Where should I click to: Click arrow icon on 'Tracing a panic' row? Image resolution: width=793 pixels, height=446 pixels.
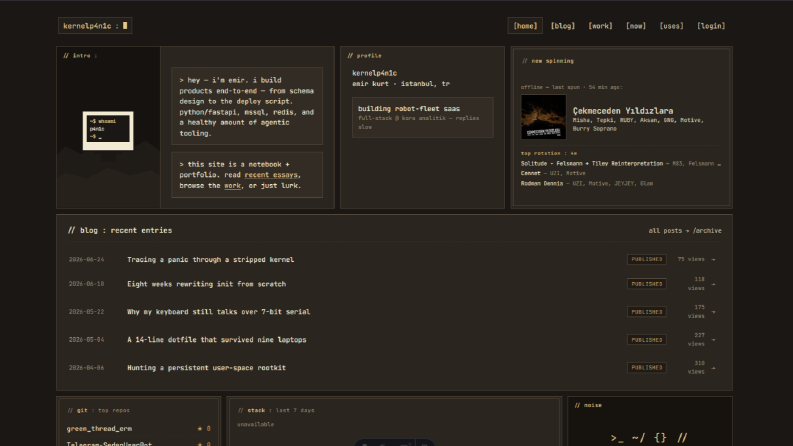[x=714, y=259]
